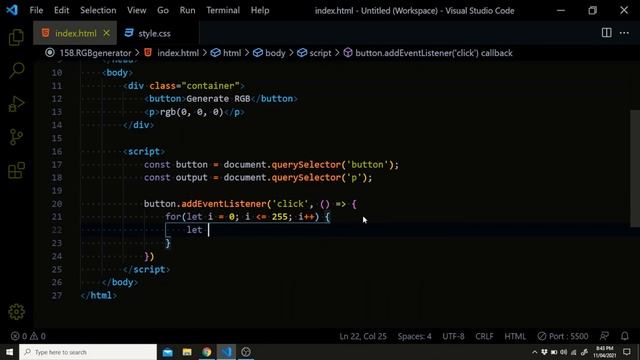Open the Manage gear in activity bar
The image size is (640, 360).
16,312
